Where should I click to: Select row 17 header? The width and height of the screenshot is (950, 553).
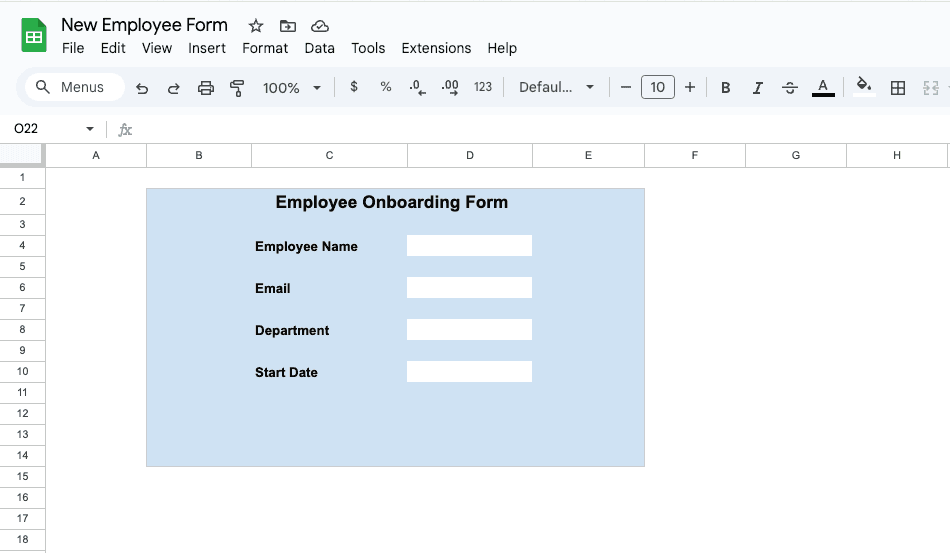point(22,518)
